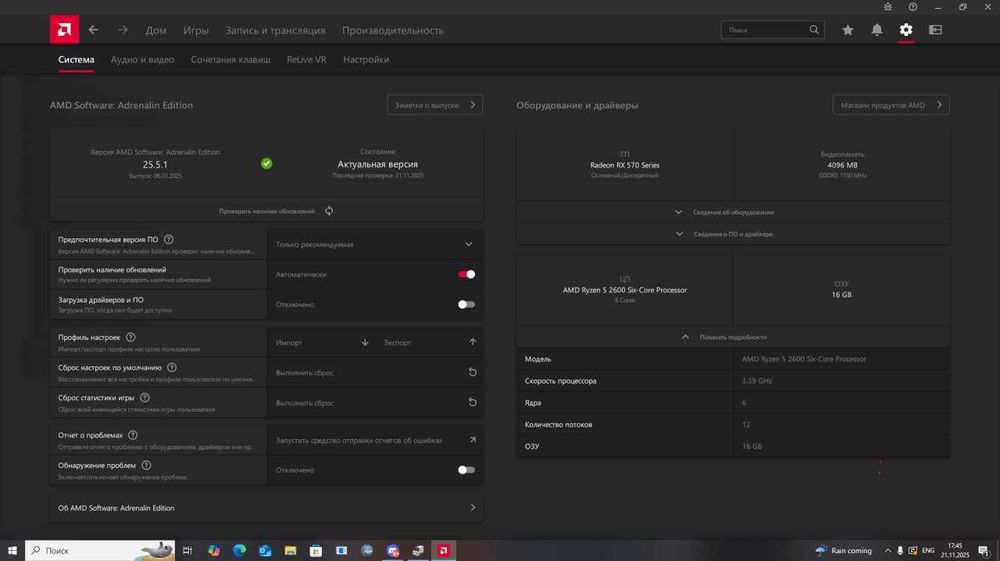Click Rain coming weather widget
1000x561 pixels.
[844, 550]
